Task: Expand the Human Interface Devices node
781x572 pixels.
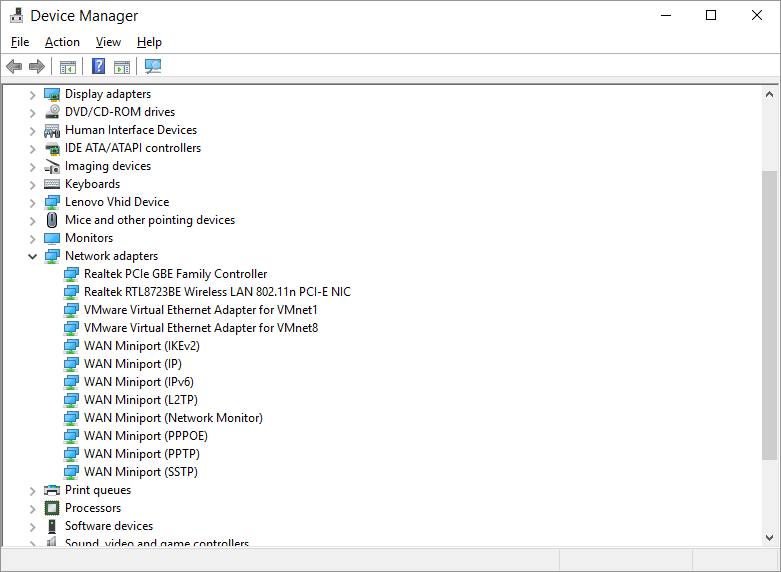Action: point(32,131)
